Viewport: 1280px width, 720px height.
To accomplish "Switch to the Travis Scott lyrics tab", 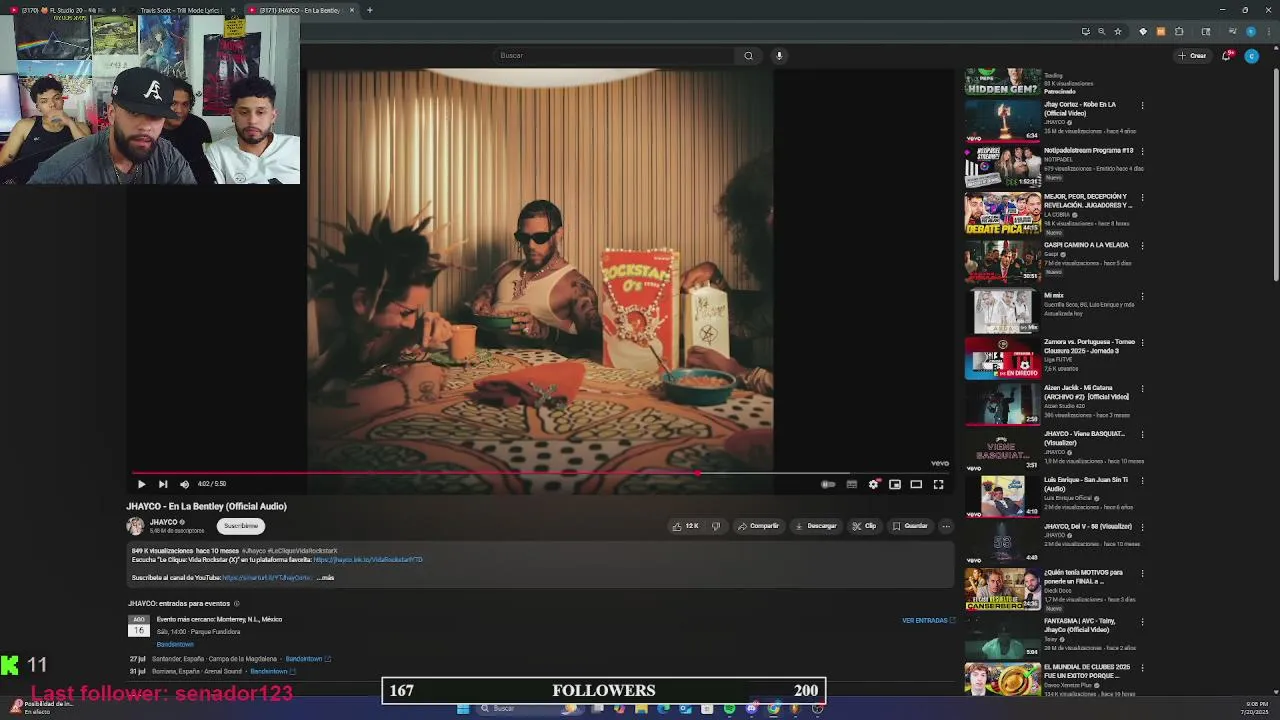I will tap(180, 10).
